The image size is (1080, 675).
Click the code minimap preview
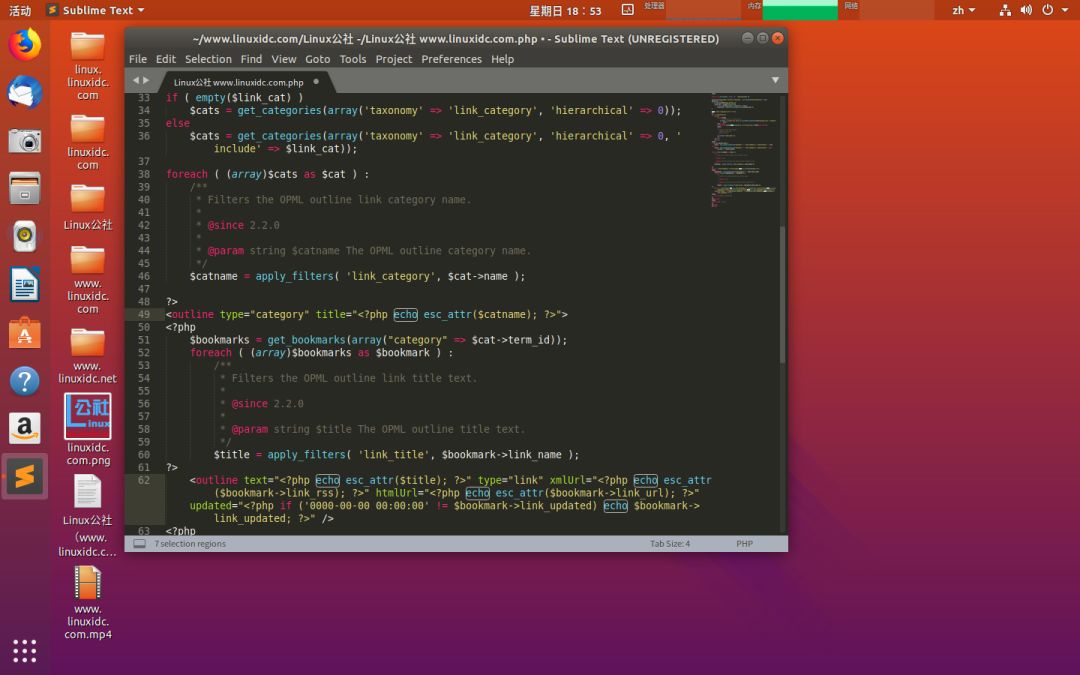pyautogui.click(x=745, y=150)
